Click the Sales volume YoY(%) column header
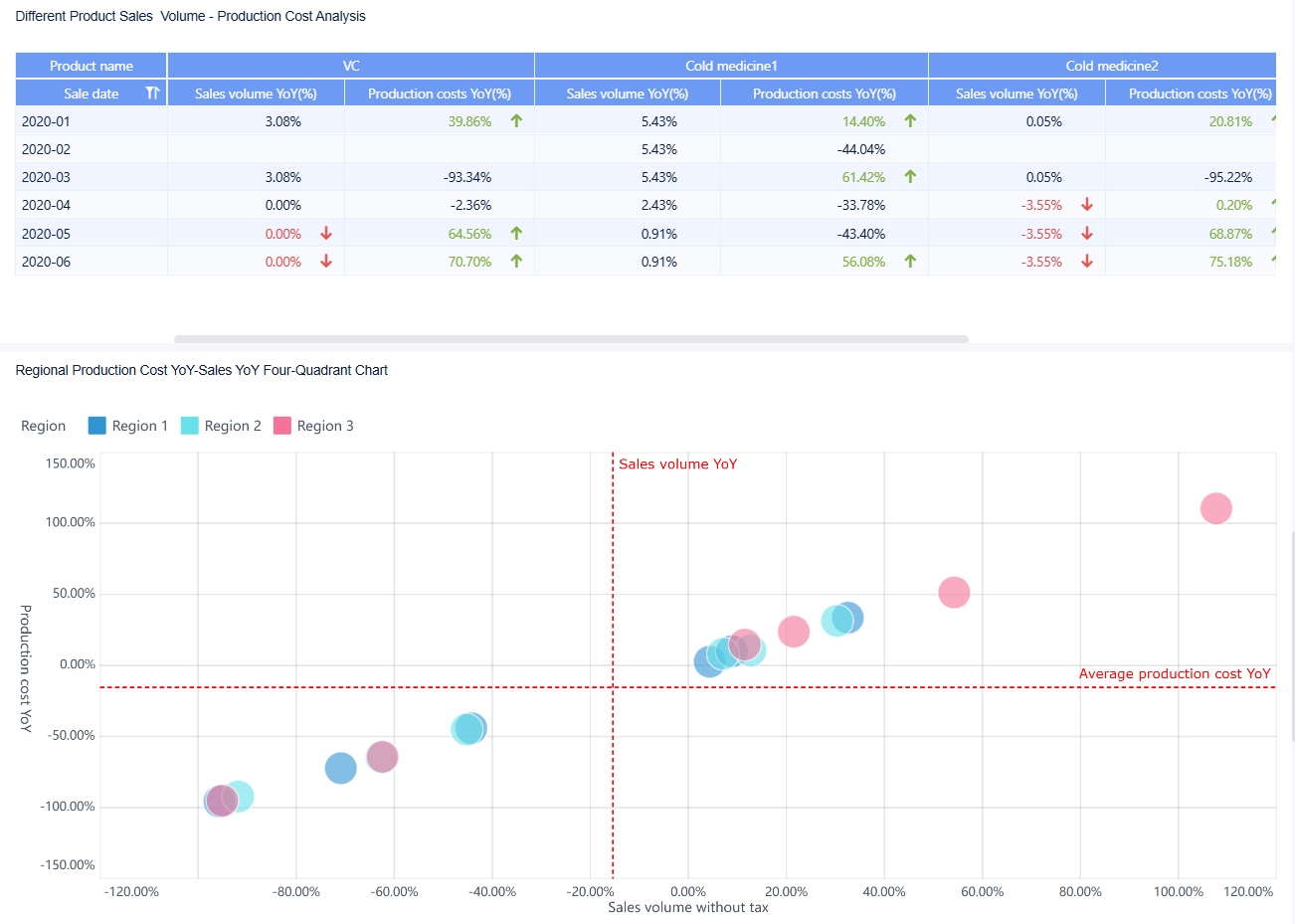1295x924 pixels. pos(256,92)
